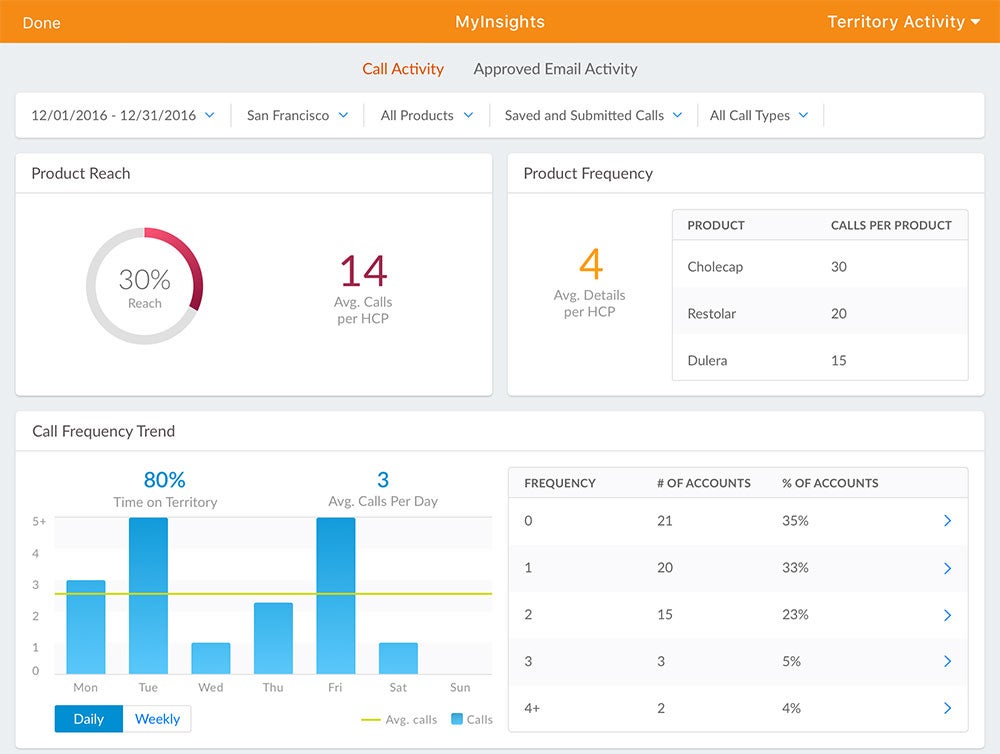Open chevron arrow for frequency 1 row
The width and height of the screenshot is (1000, 754).
[x=947, y=568]
